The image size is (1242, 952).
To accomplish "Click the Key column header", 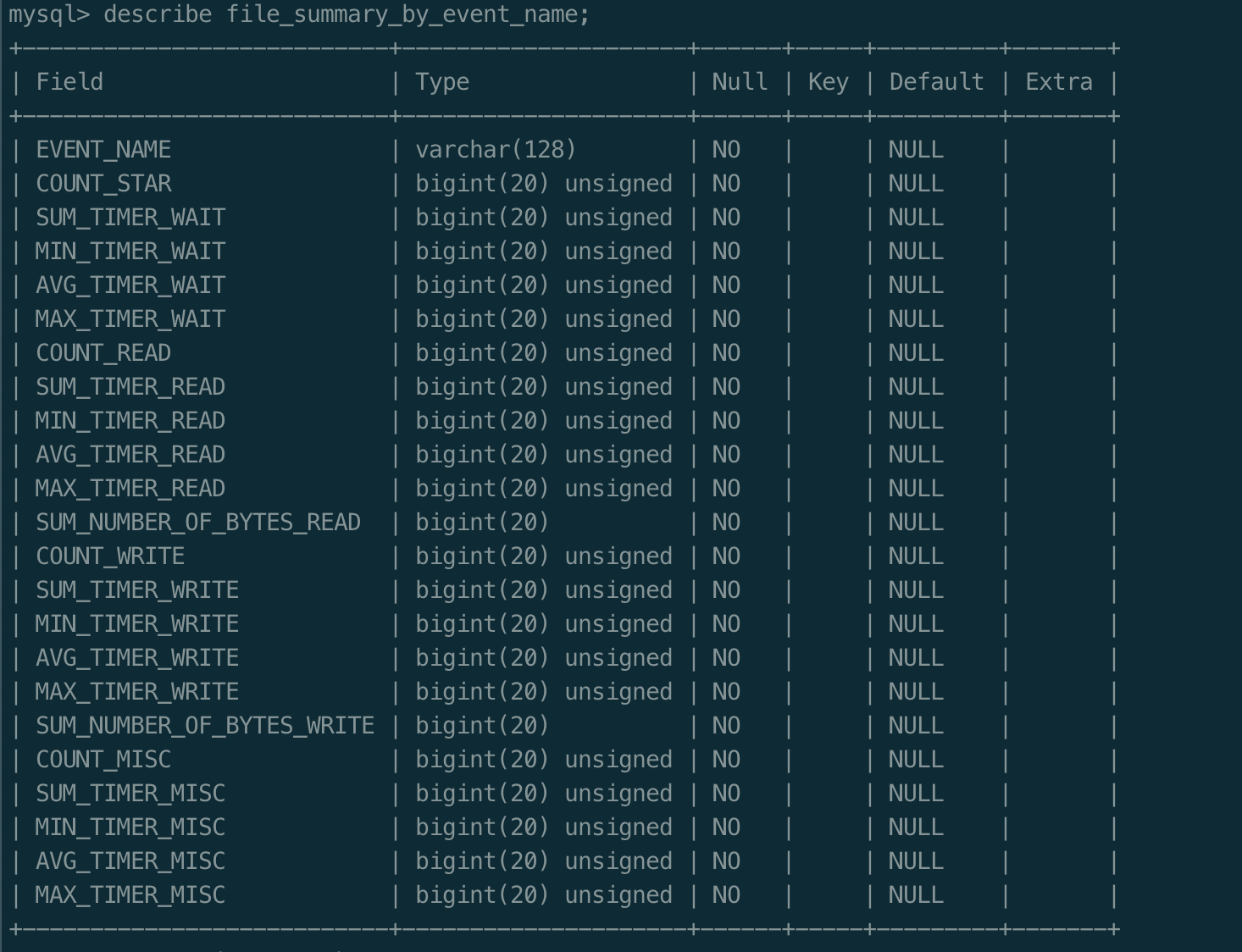I will [828, 82].
